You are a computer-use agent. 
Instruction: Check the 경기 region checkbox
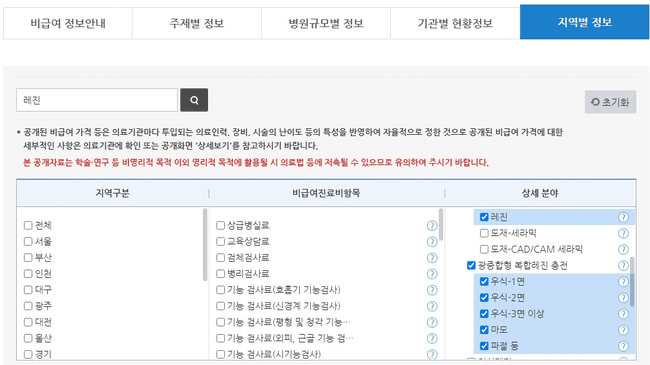coord(28,354)
